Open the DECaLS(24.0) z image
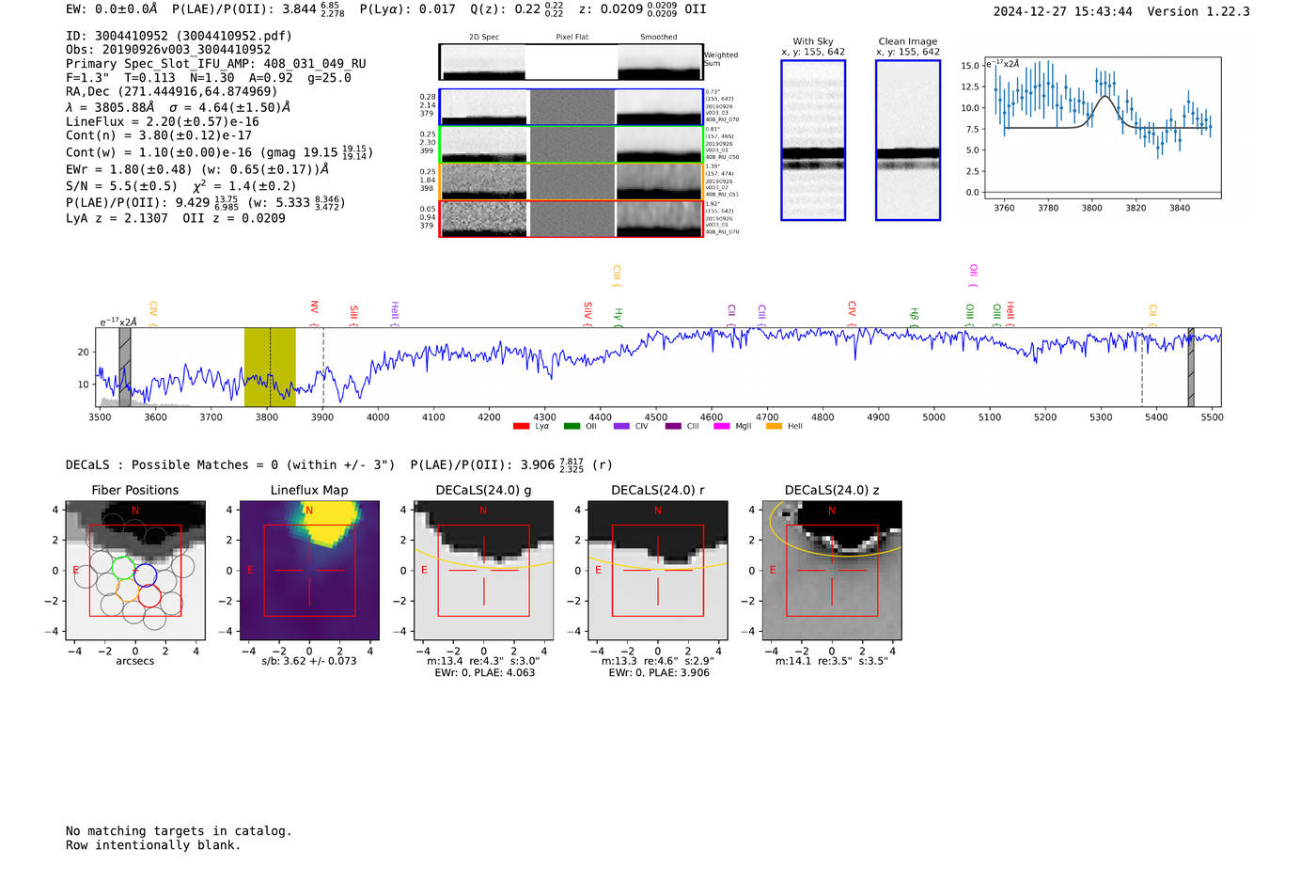Image resolution: width=1316 pixels, height=896 pixels. (832, 570)
